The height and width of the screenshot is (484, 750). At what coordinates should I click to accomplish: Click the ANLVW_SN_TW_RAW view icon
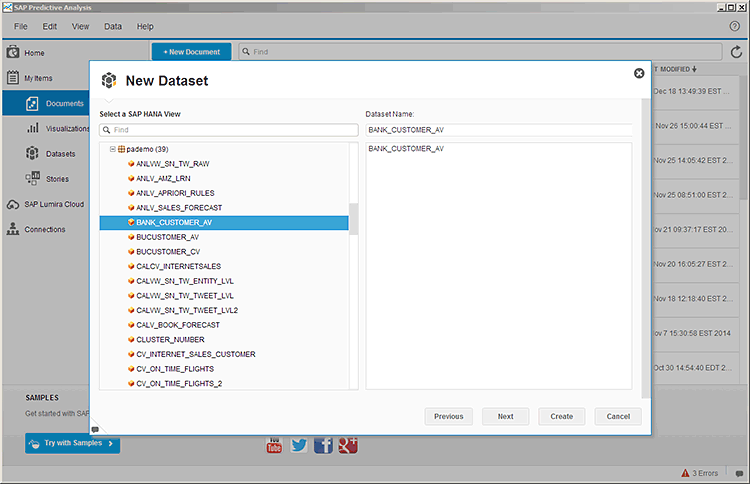[131, 164]
